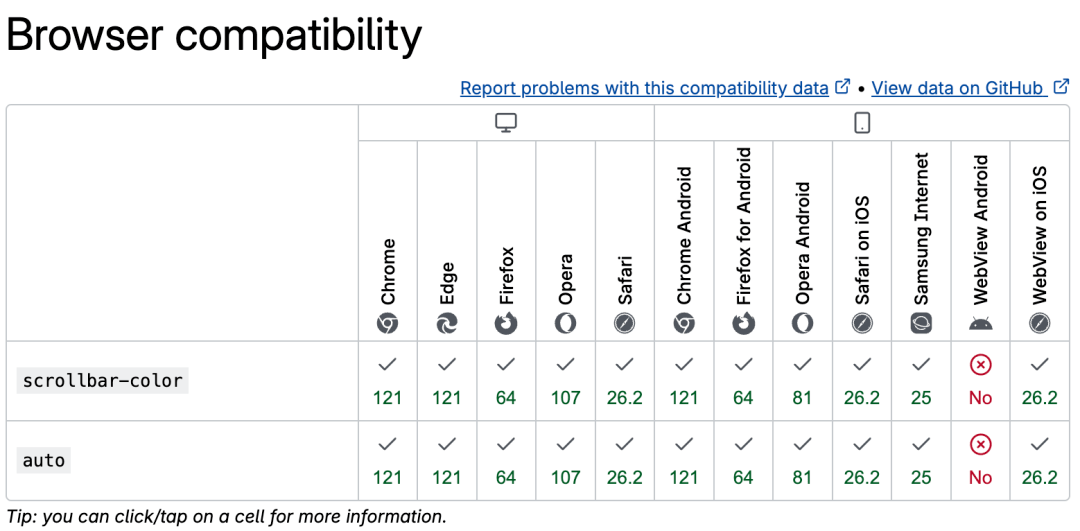1080x531 pixels.
Task: Click the desktop Firefox browser logo
Action: (x=506, y=323)
